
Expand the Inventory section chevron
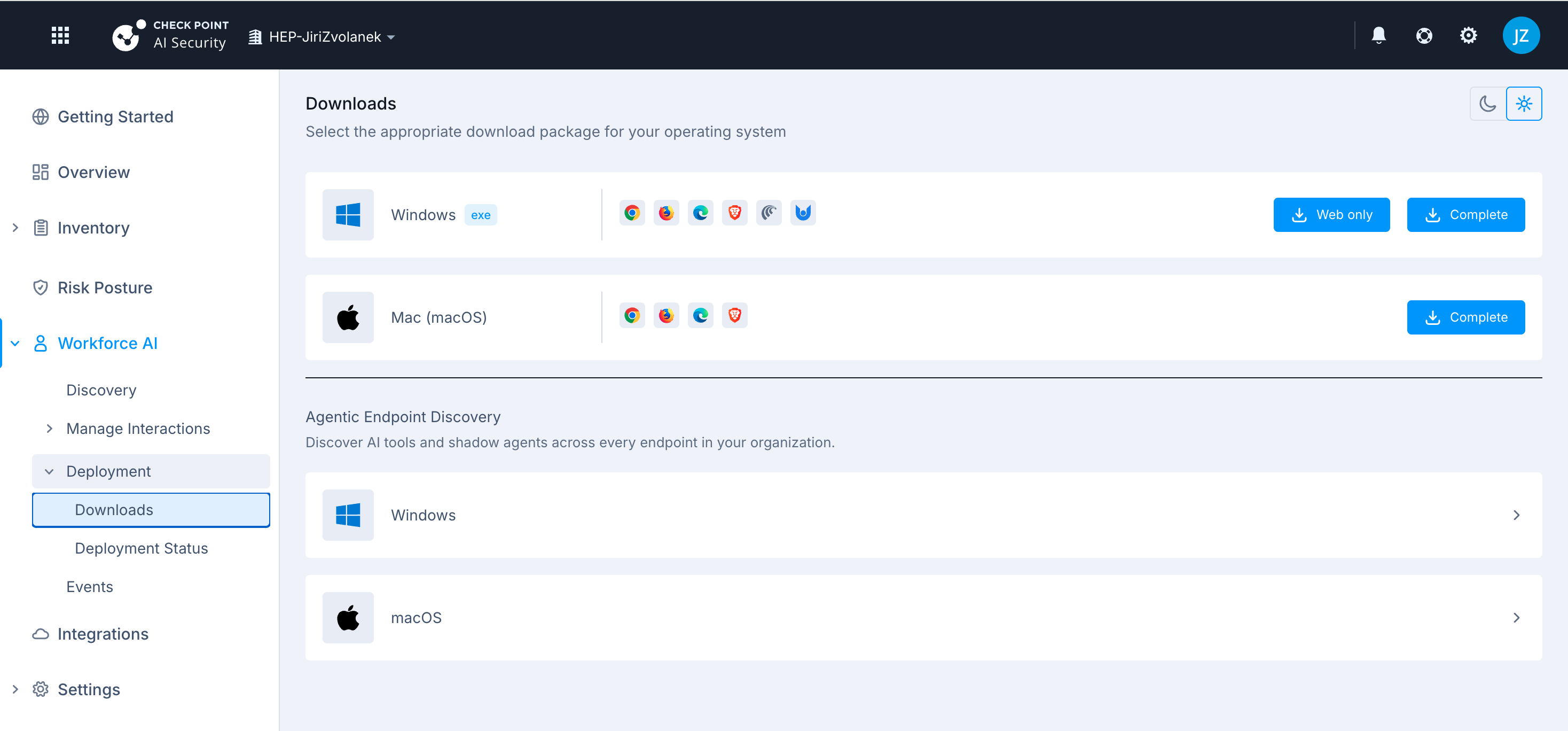[15, 228]
